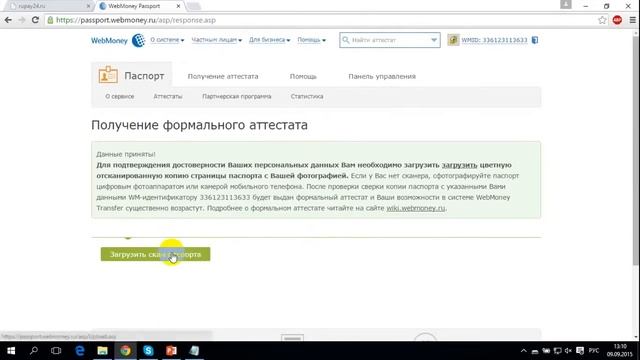Click the WebMoney globe logo
The width and height of the screenshot is (640, 360).
(138, 40)
